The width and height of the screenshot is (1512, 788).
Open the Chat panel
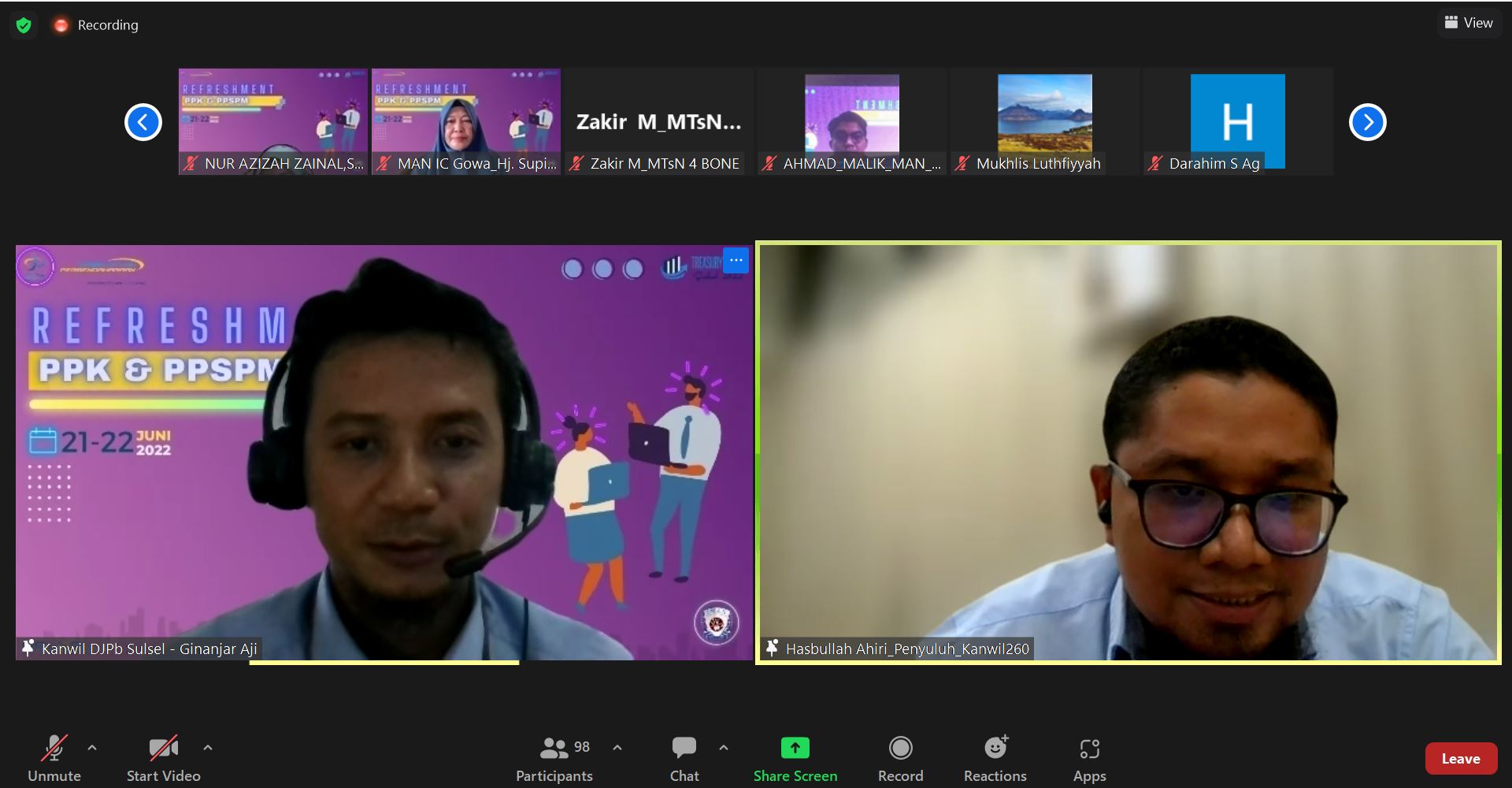tap(684, 757)
